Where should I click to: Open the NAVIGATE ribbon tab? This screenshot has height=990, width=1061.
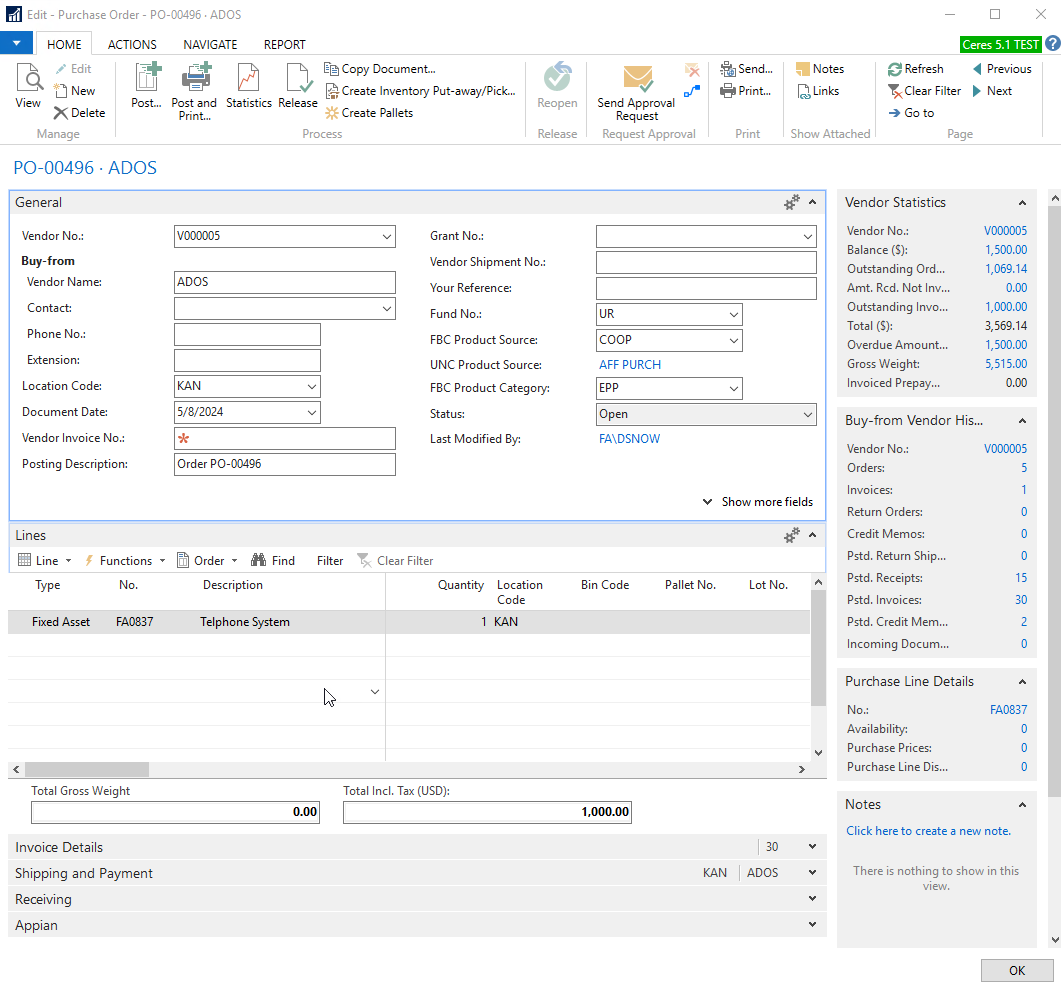(210, 44)
